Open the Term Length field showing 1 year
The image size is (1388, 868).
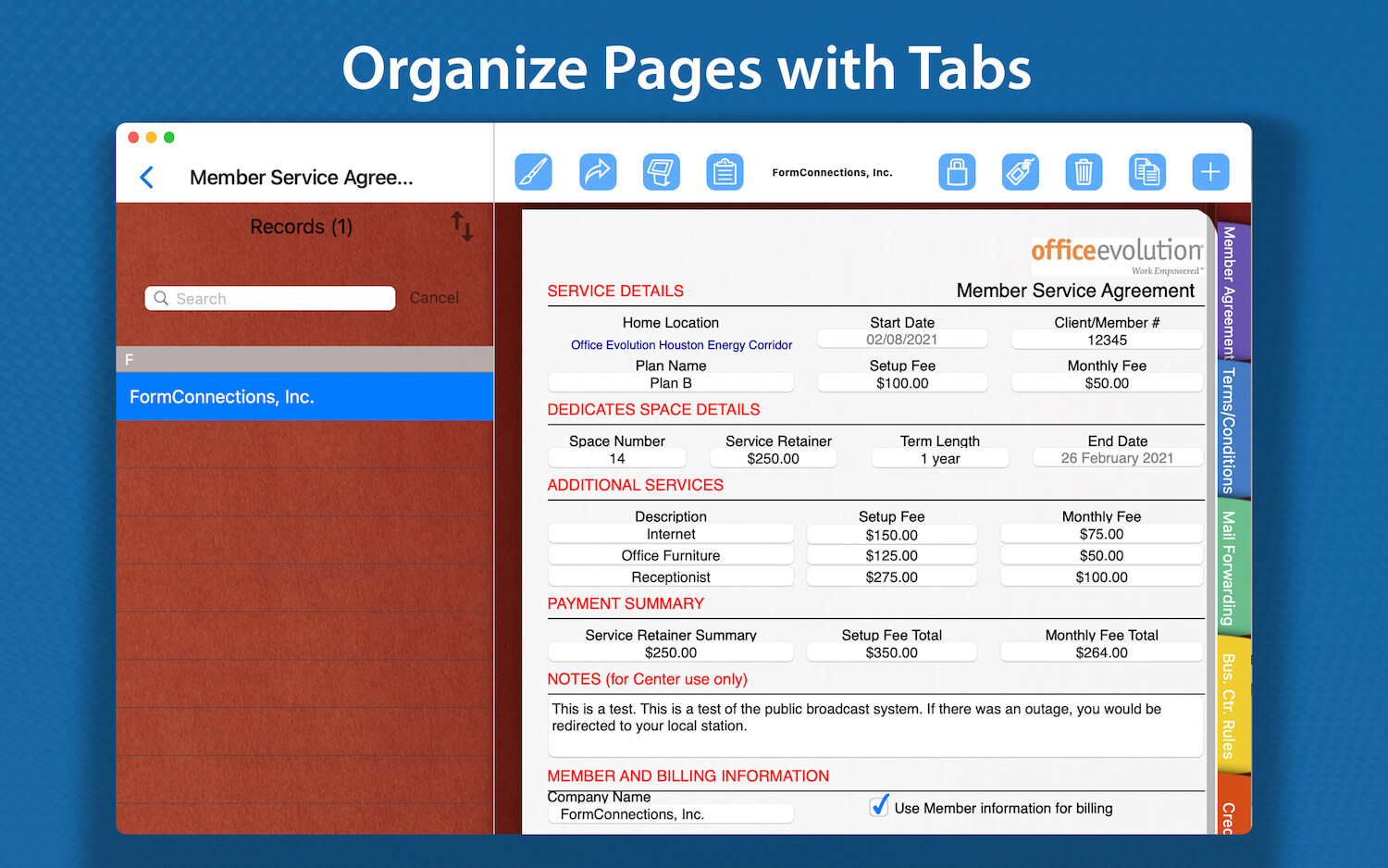click(x=939, y=457)
